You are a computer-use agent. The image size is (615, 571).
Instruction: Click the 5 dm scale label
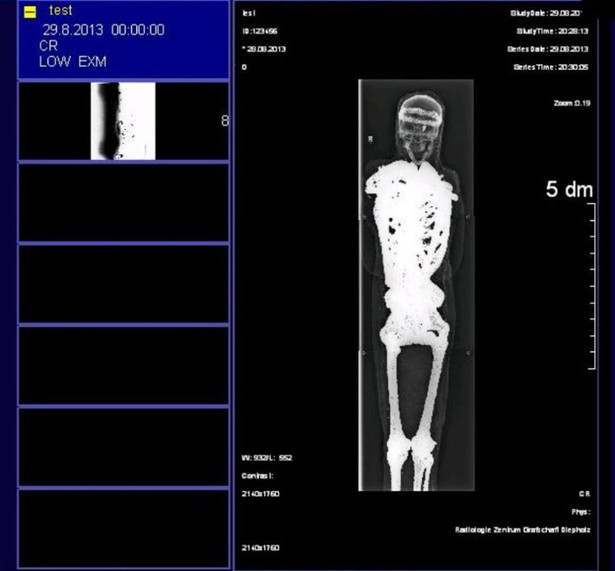point(569,190)
